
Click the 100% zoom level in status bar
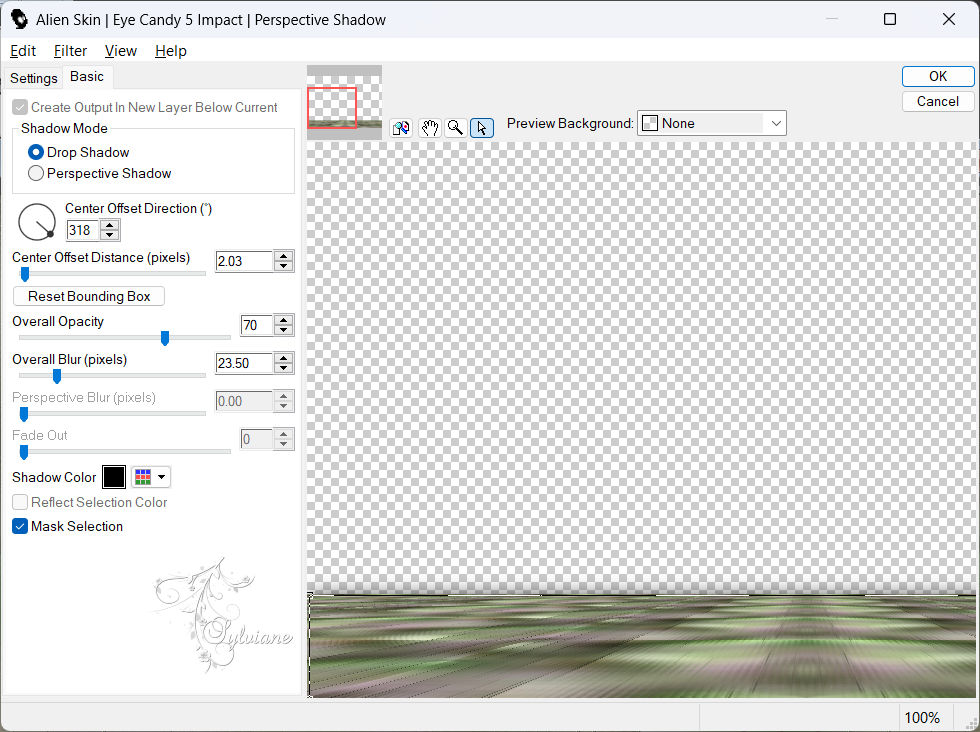click(922, 718)
